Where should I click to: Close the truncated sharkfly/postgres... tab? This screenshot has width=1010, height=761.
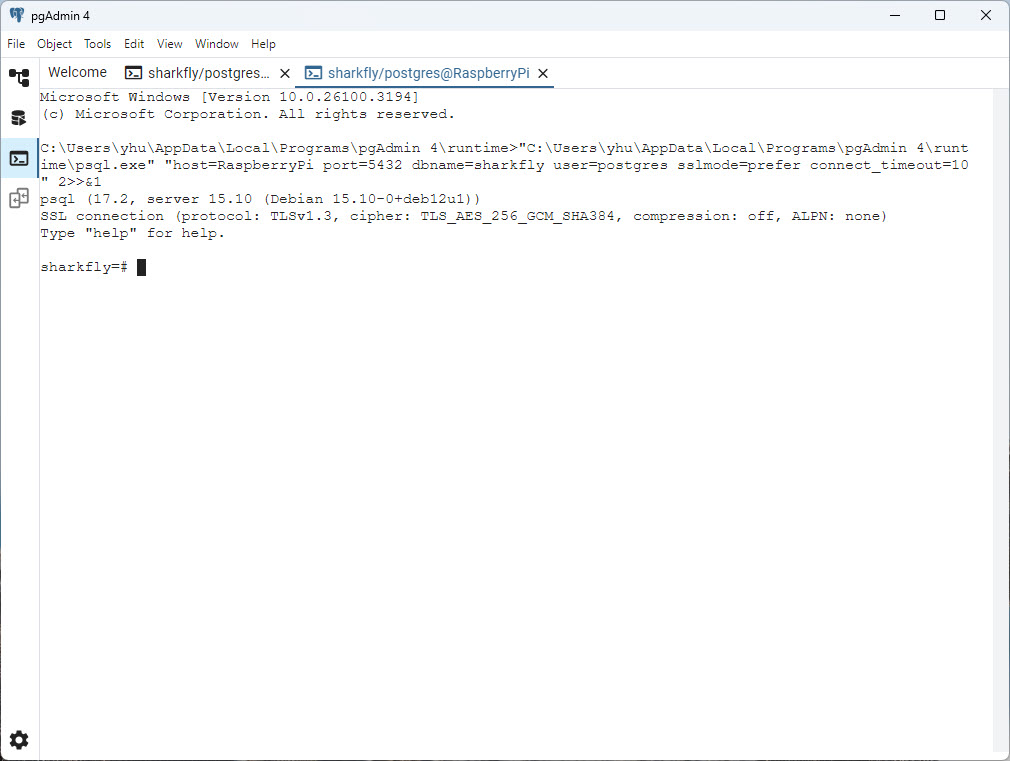pyautogui.click(x=285, y=73)
